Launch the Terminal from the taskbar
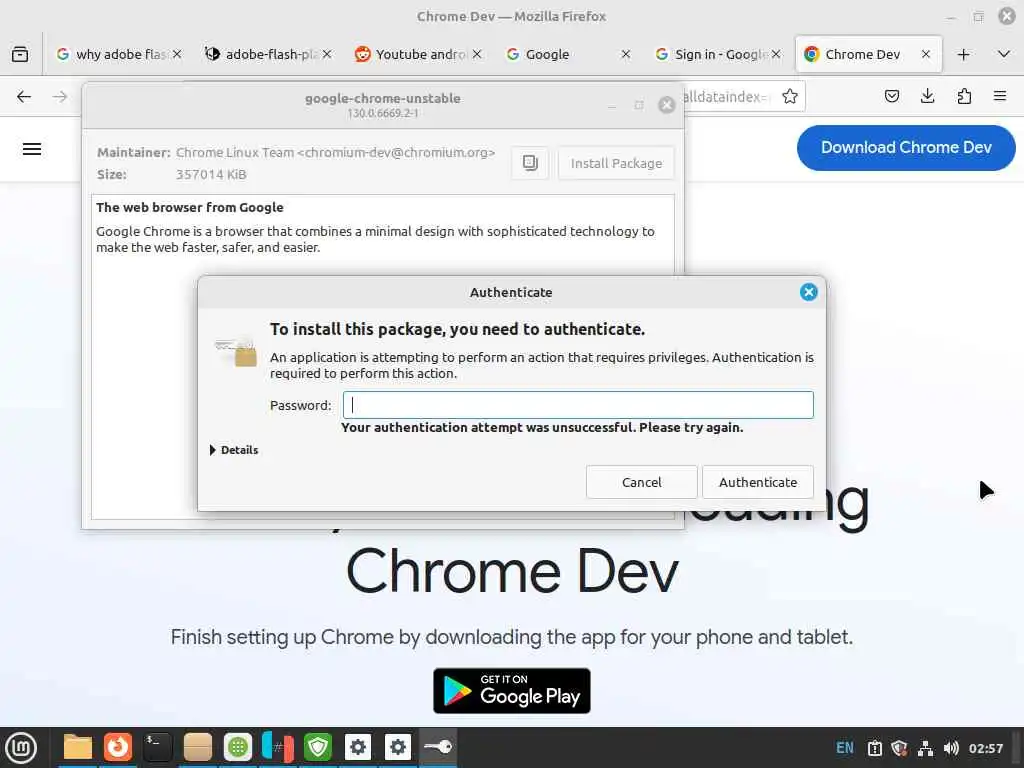 [x=157, y=747]
